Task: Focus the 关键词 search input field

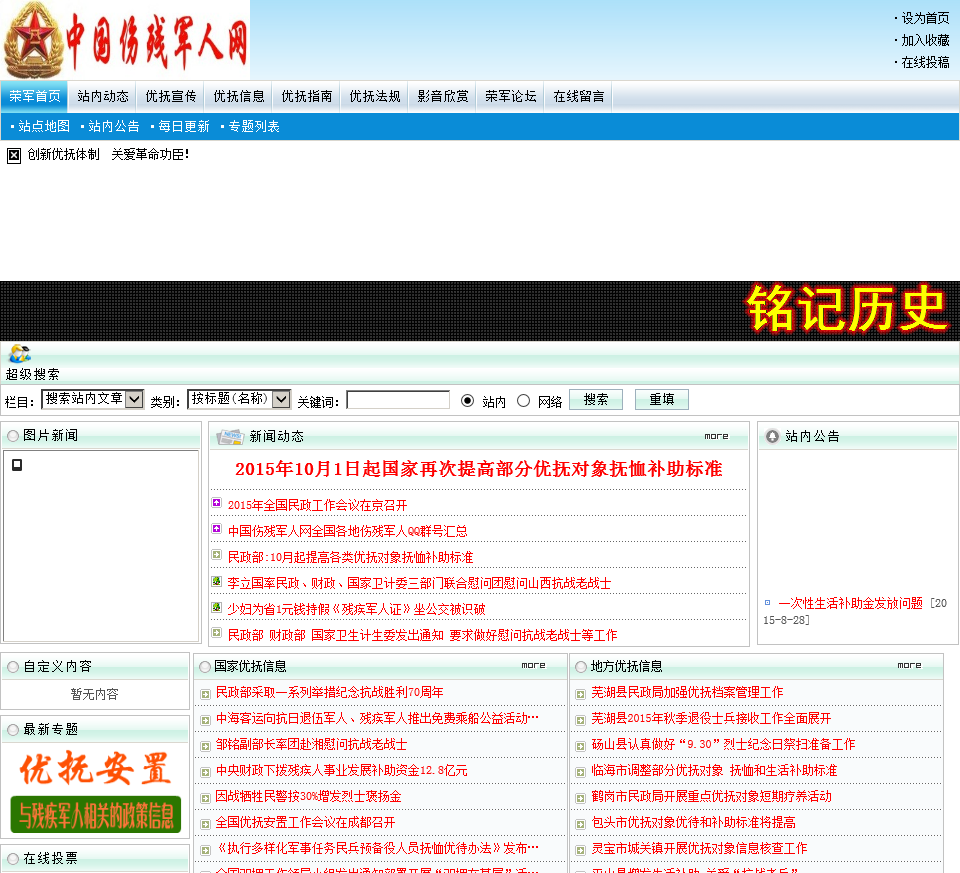Action: 398,400
